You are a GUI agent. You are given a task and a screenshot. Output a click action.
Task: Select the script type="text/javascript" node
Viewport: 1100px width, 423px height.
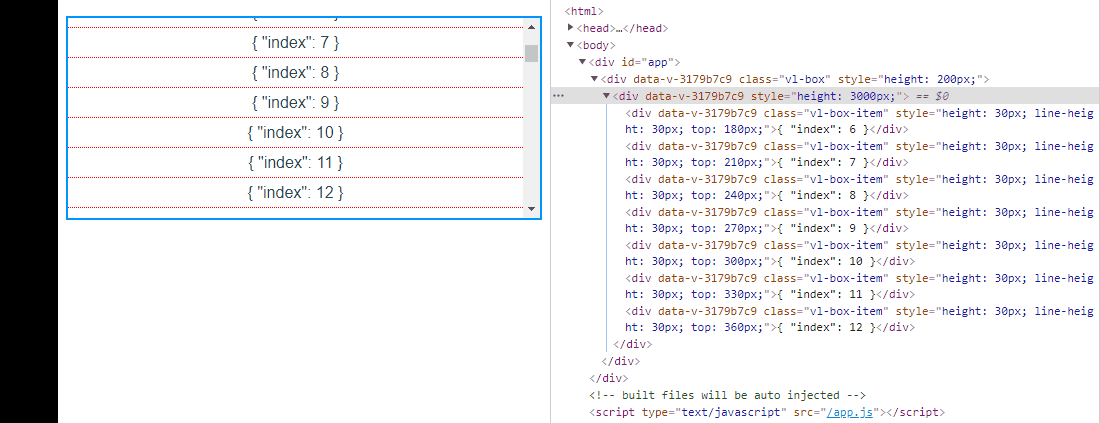point(767,412)
